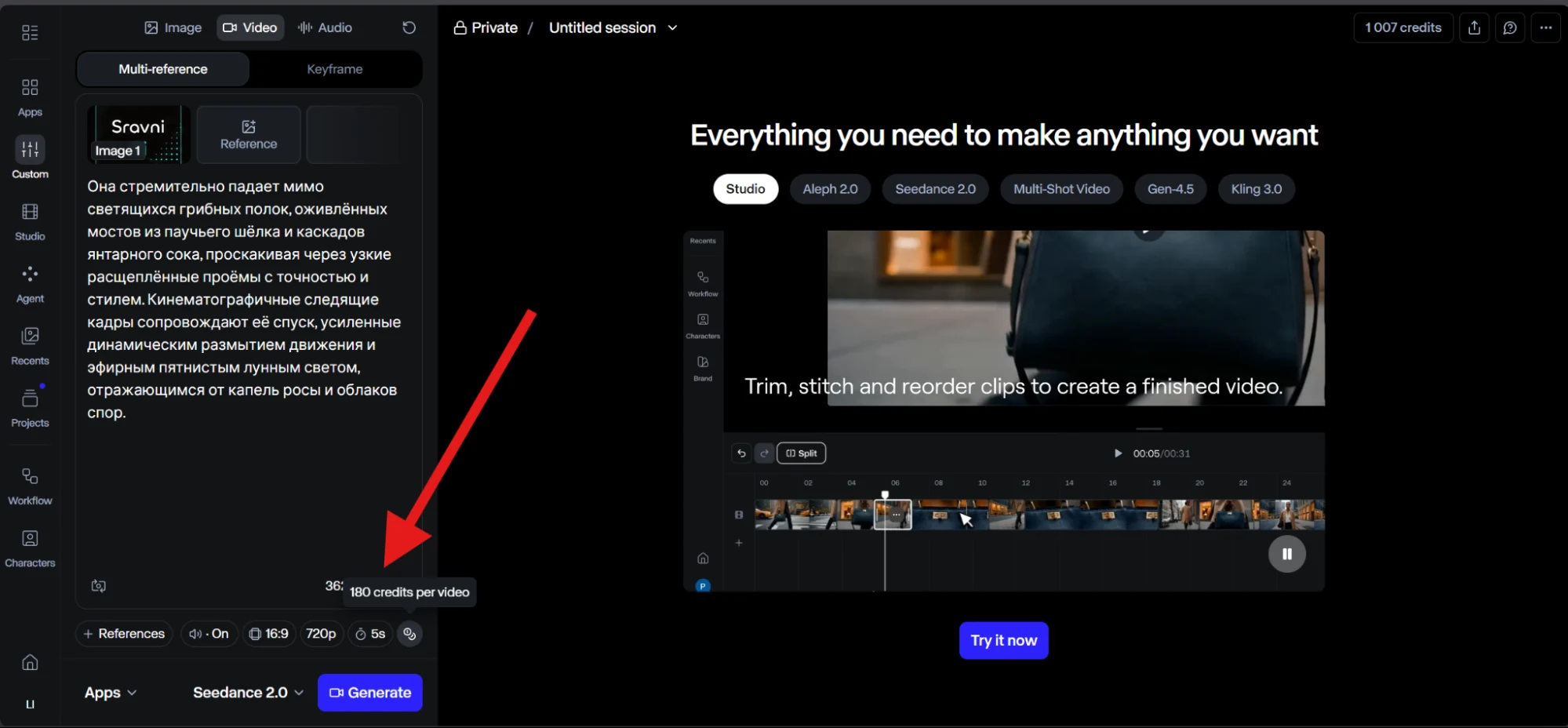Viewport: 1568px width, 728px height.
Task: Click the share icon beside credits
Action: [1474, 27]
